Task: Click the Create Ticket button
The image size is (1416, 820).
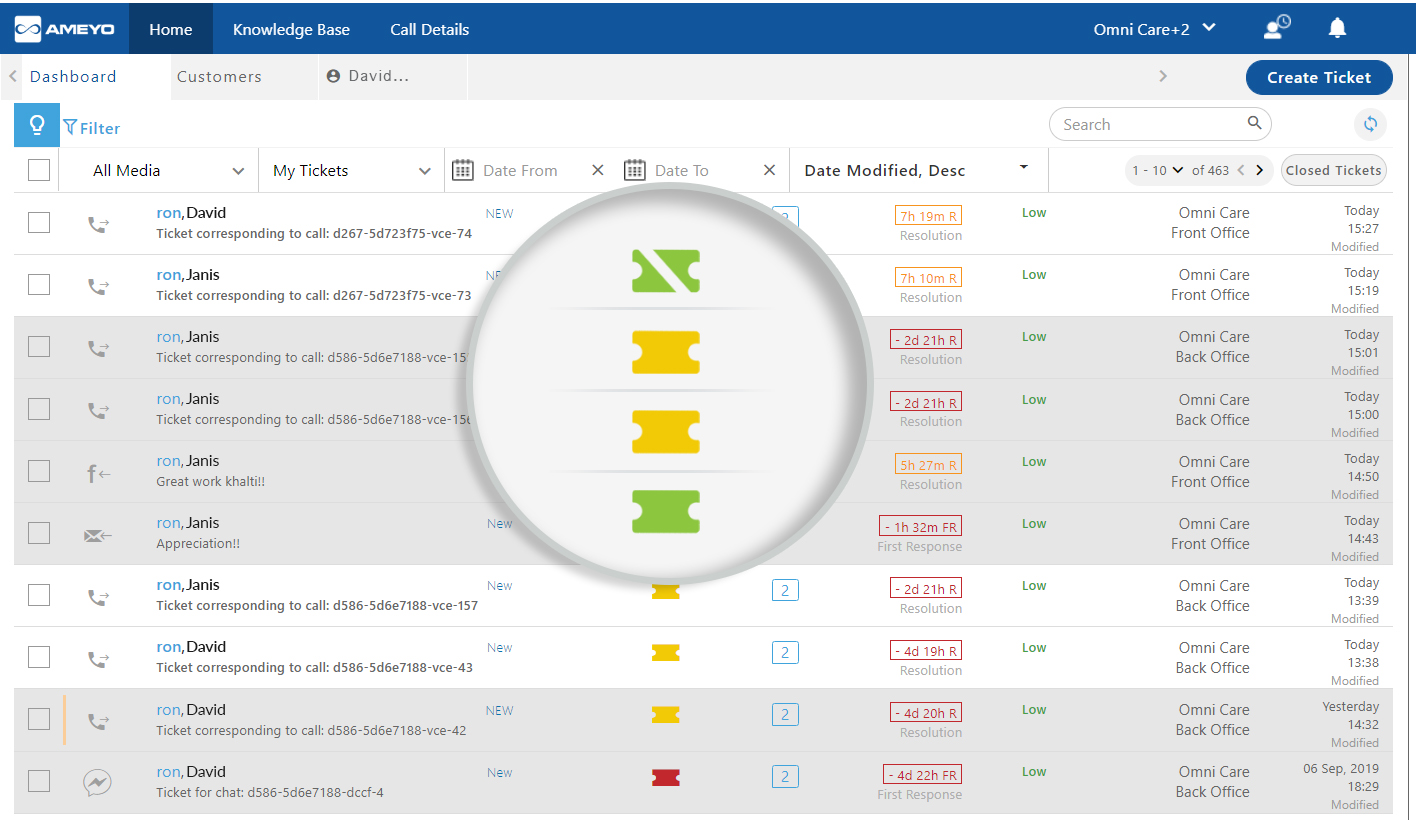Action: [1319, 77]
